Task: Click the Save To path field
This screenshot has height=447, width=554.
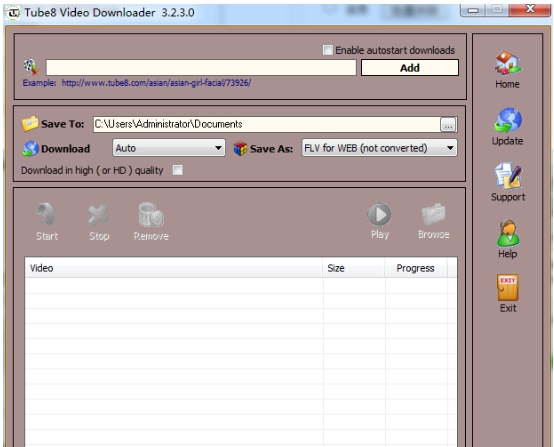Action: click(x=267, y=124)
